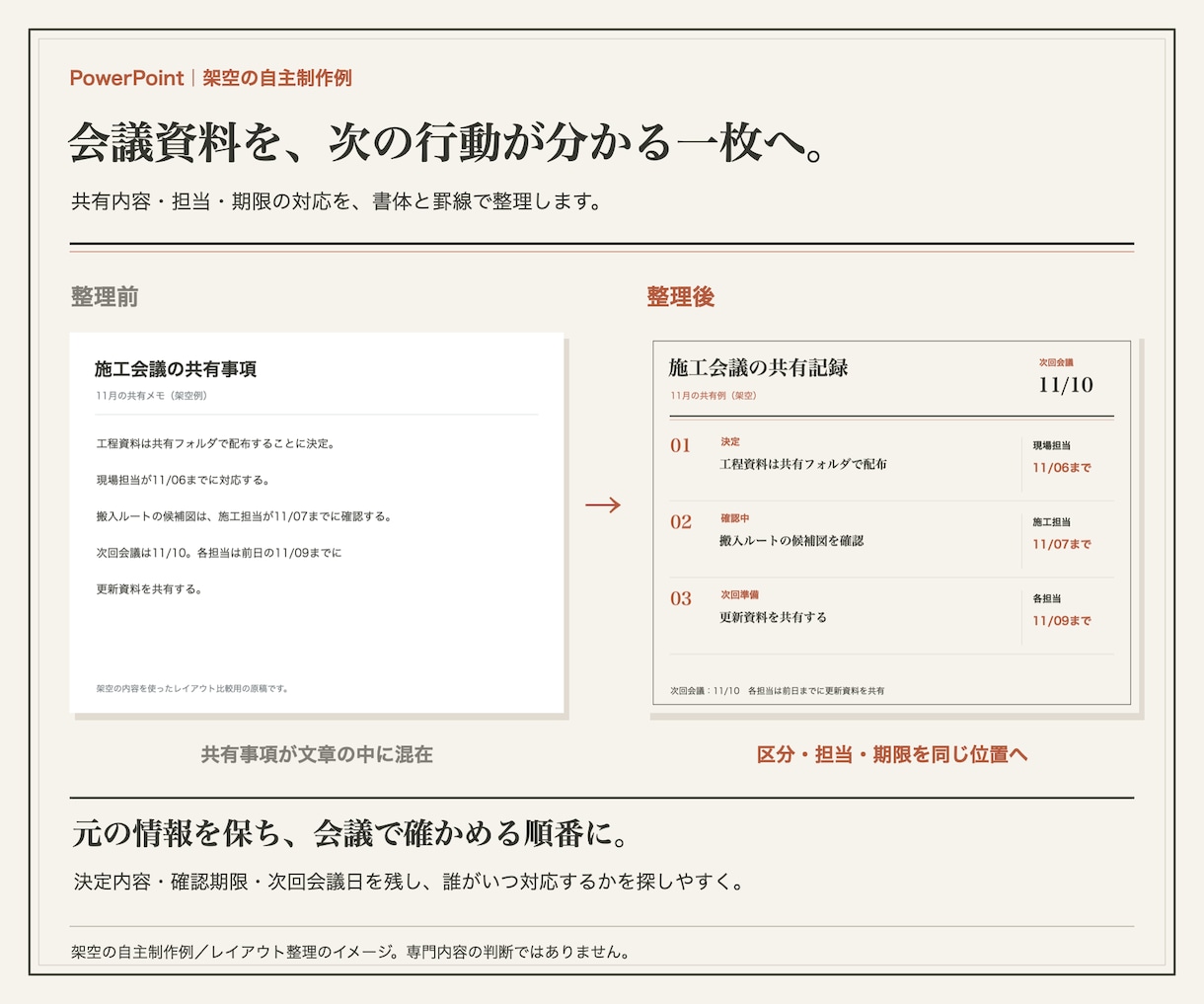Click the headline "会議資料を、次の行動が分かる一枚へ。"

point(447,143)
